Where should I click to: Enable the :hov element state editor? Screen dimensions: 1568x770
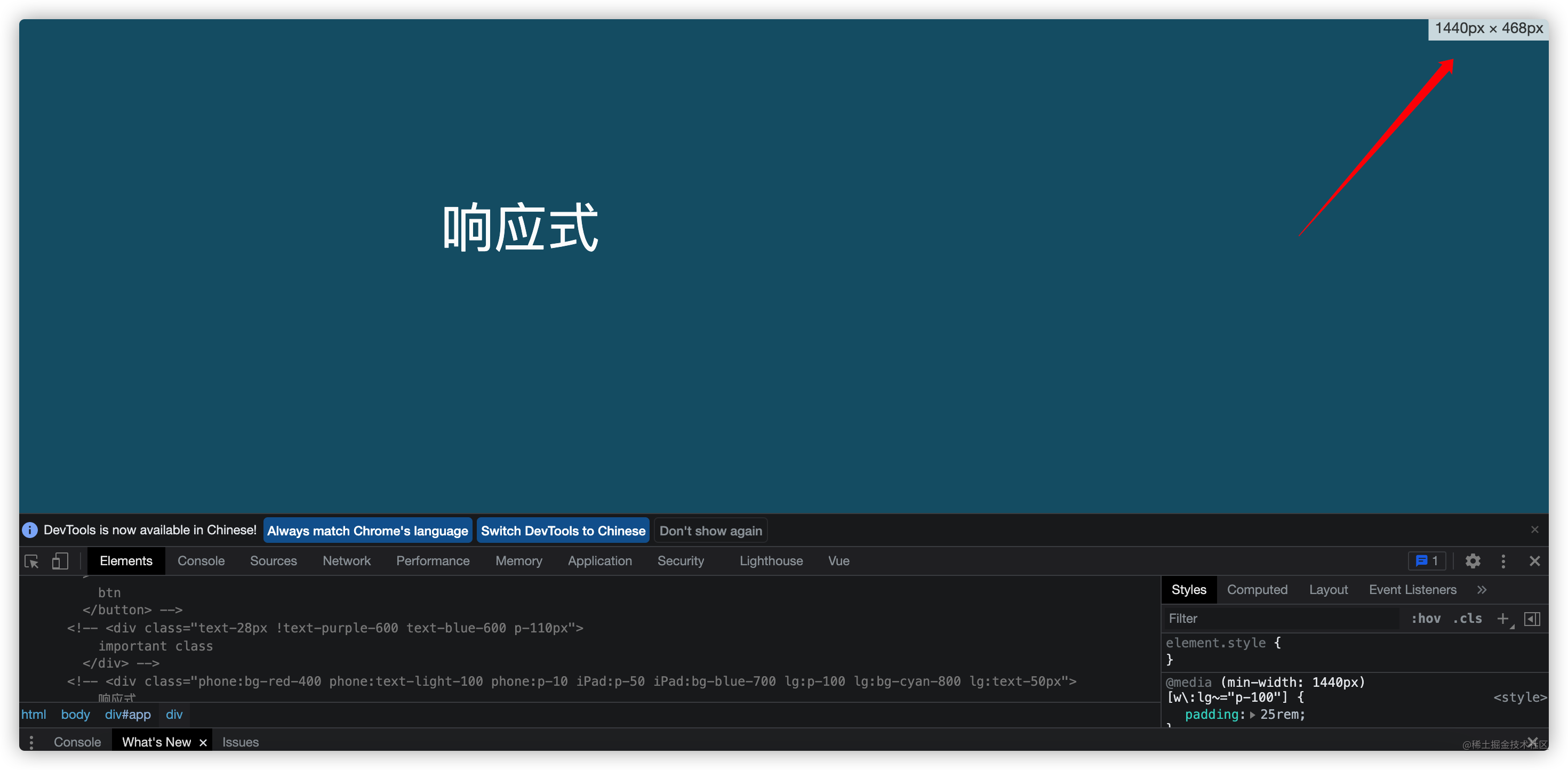[1426, 618]
